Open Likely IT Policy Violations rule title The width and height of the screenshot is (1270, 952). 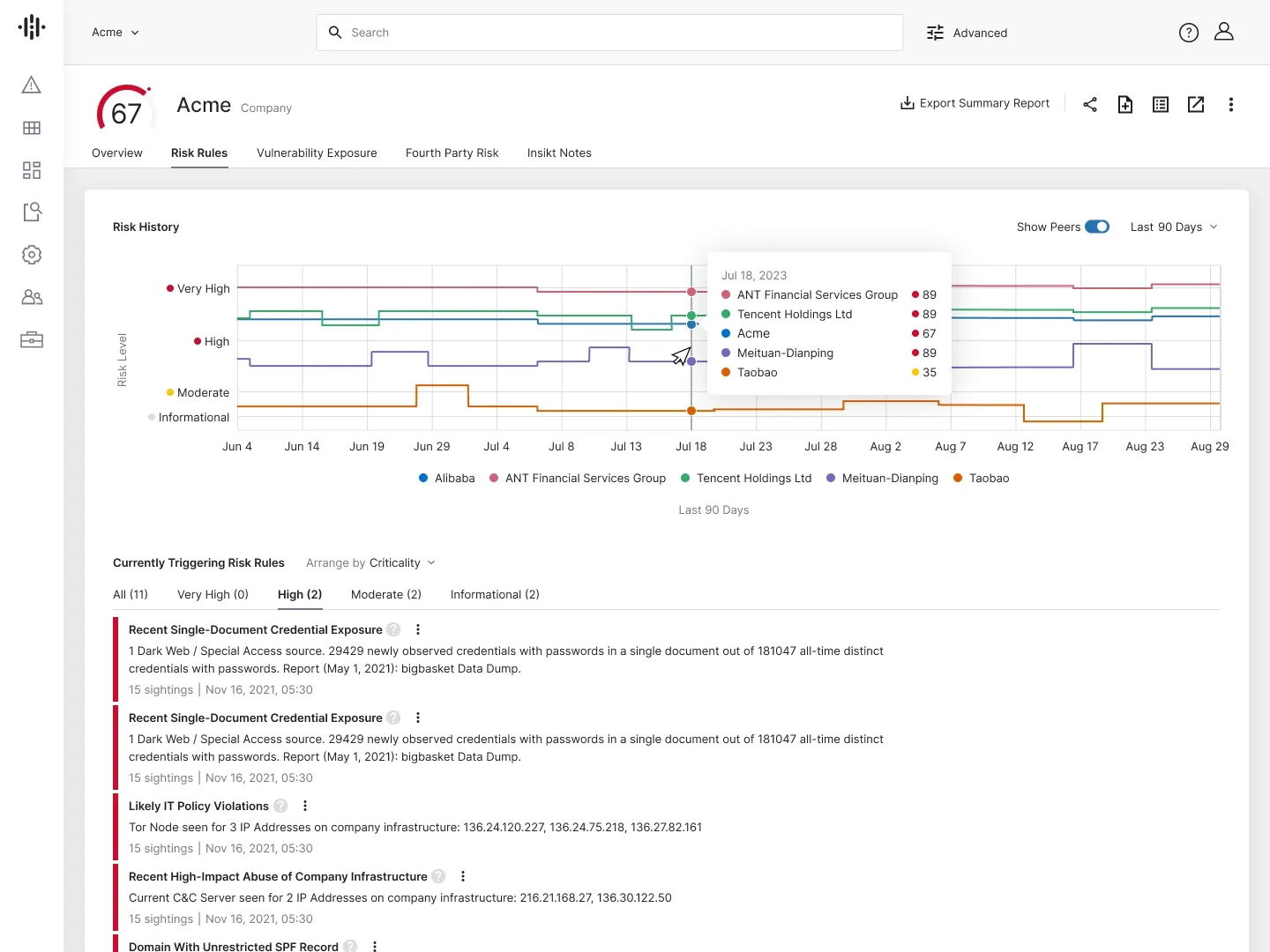pyautogui.click(x=198, y=806)
